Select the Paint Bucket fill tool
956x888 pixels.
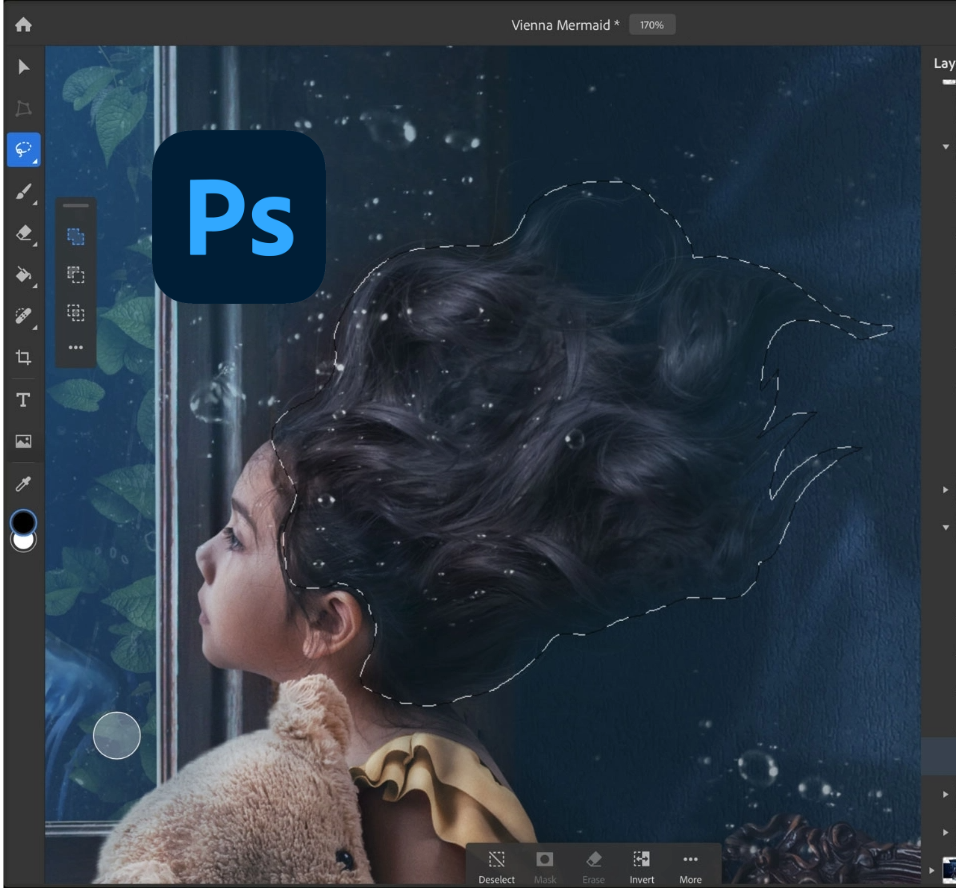click(23, 274)
